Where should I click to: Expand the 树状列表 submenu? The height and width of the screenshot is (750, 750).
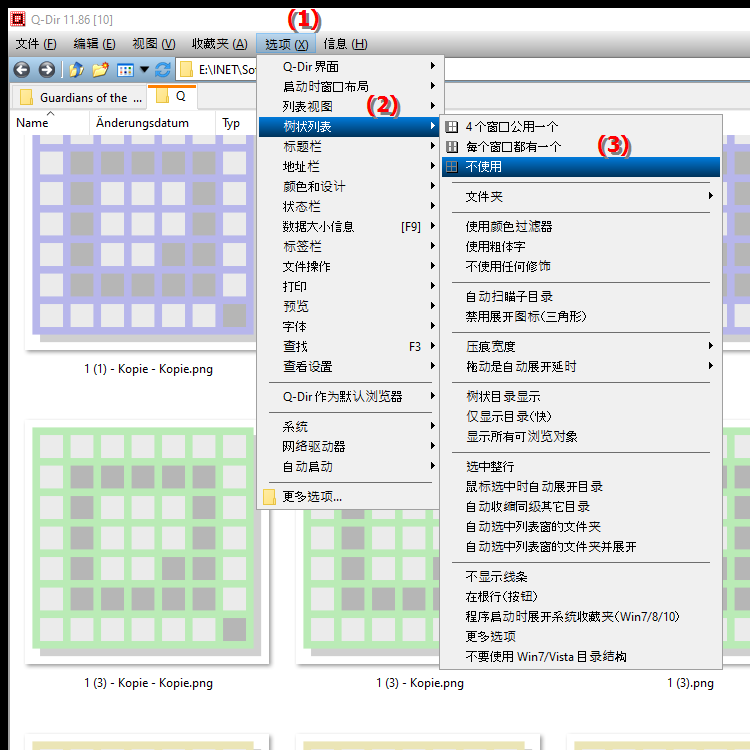349,127
